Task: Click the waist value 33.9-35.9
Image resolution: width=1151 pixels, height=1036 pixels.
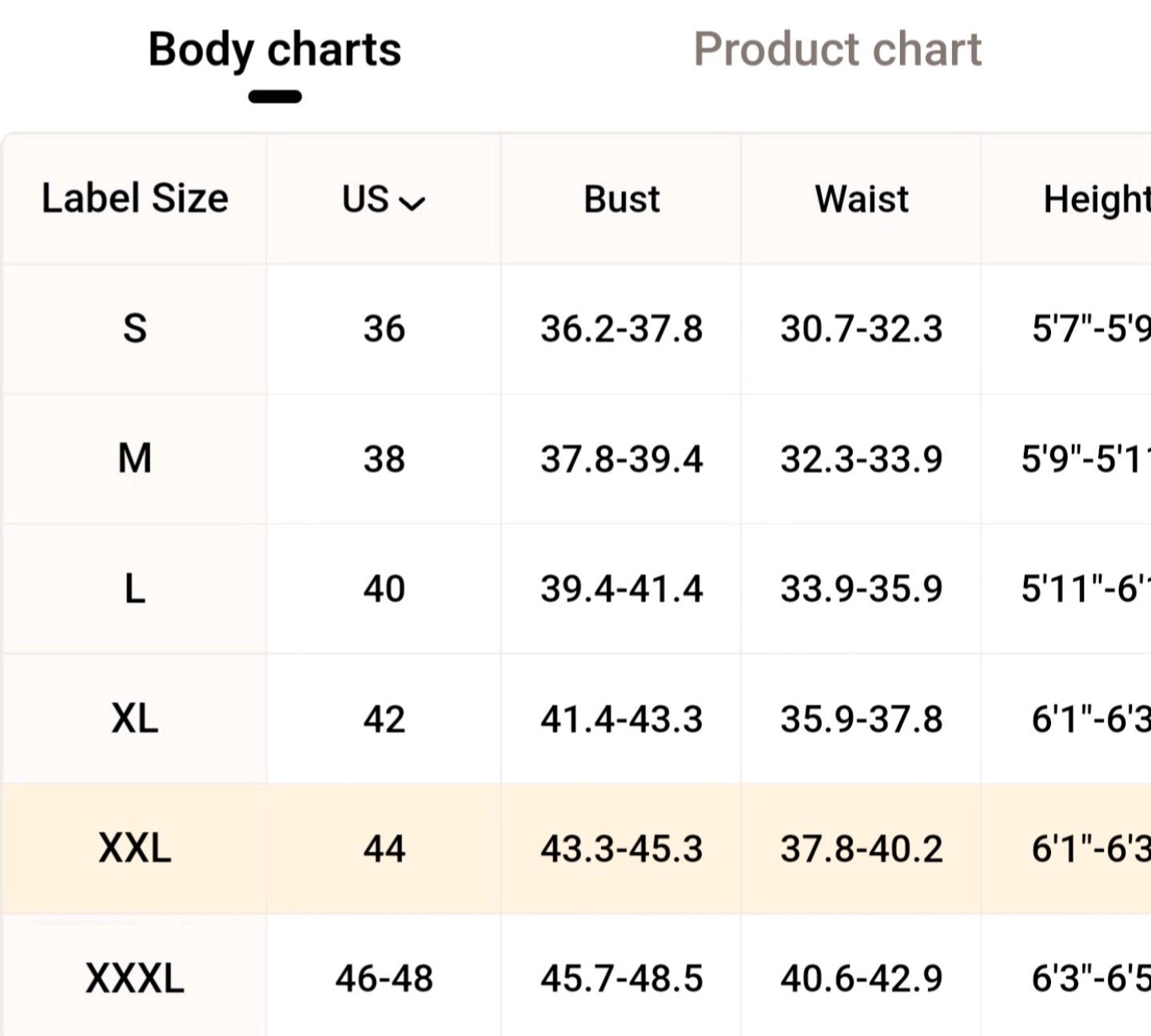Action: tap(862, 589)
